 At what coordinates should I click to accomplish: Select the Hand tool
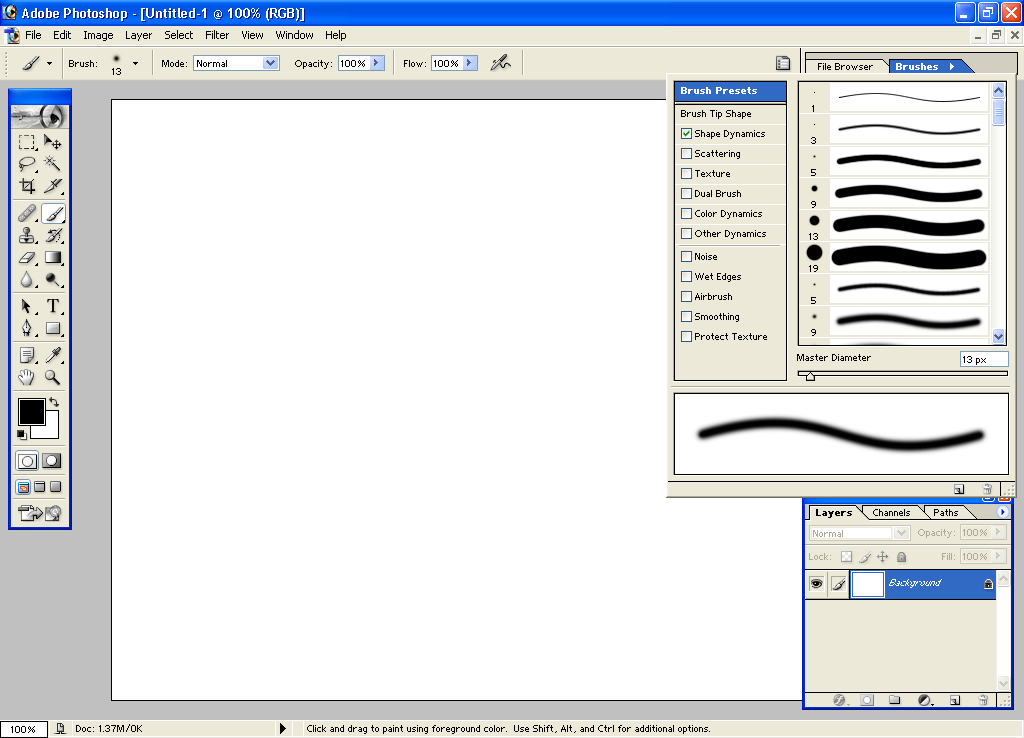27,377
